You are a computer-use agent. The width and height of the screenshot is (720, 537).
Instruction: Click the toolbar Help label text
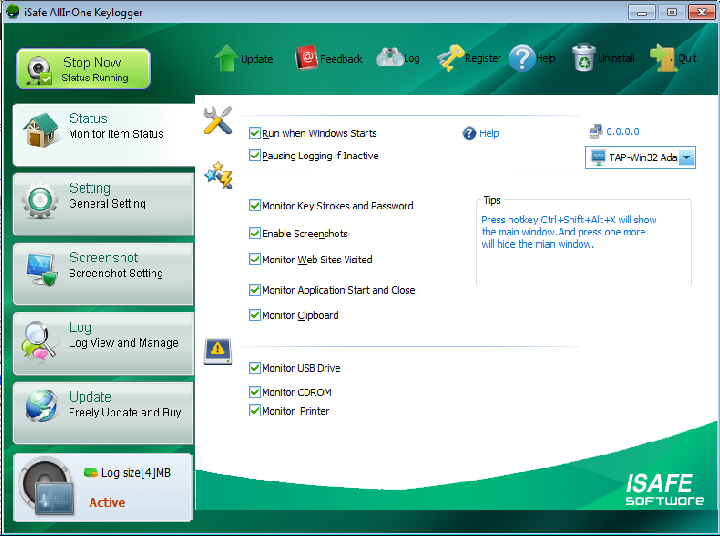pyautogui.click(x=546, y=58)
